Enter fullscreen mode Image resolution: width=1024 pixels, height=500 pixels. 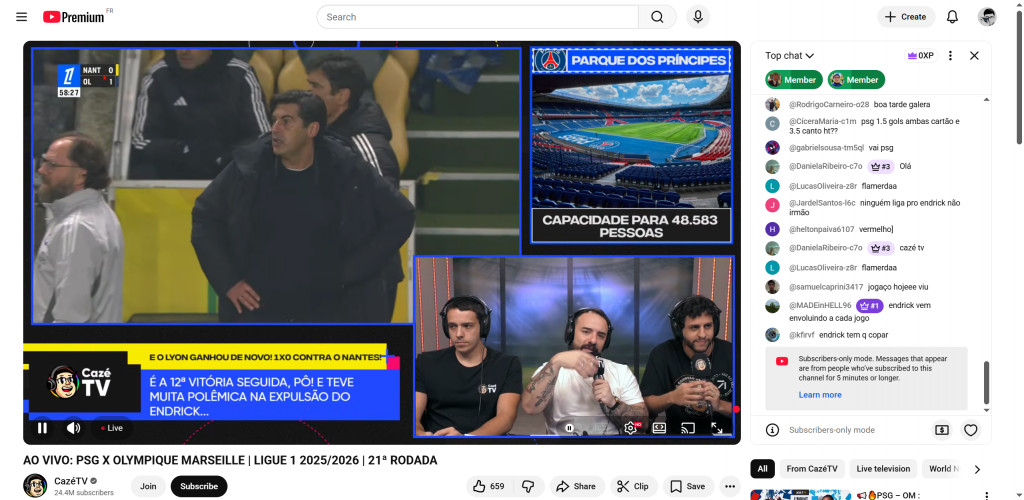[716, 428]
